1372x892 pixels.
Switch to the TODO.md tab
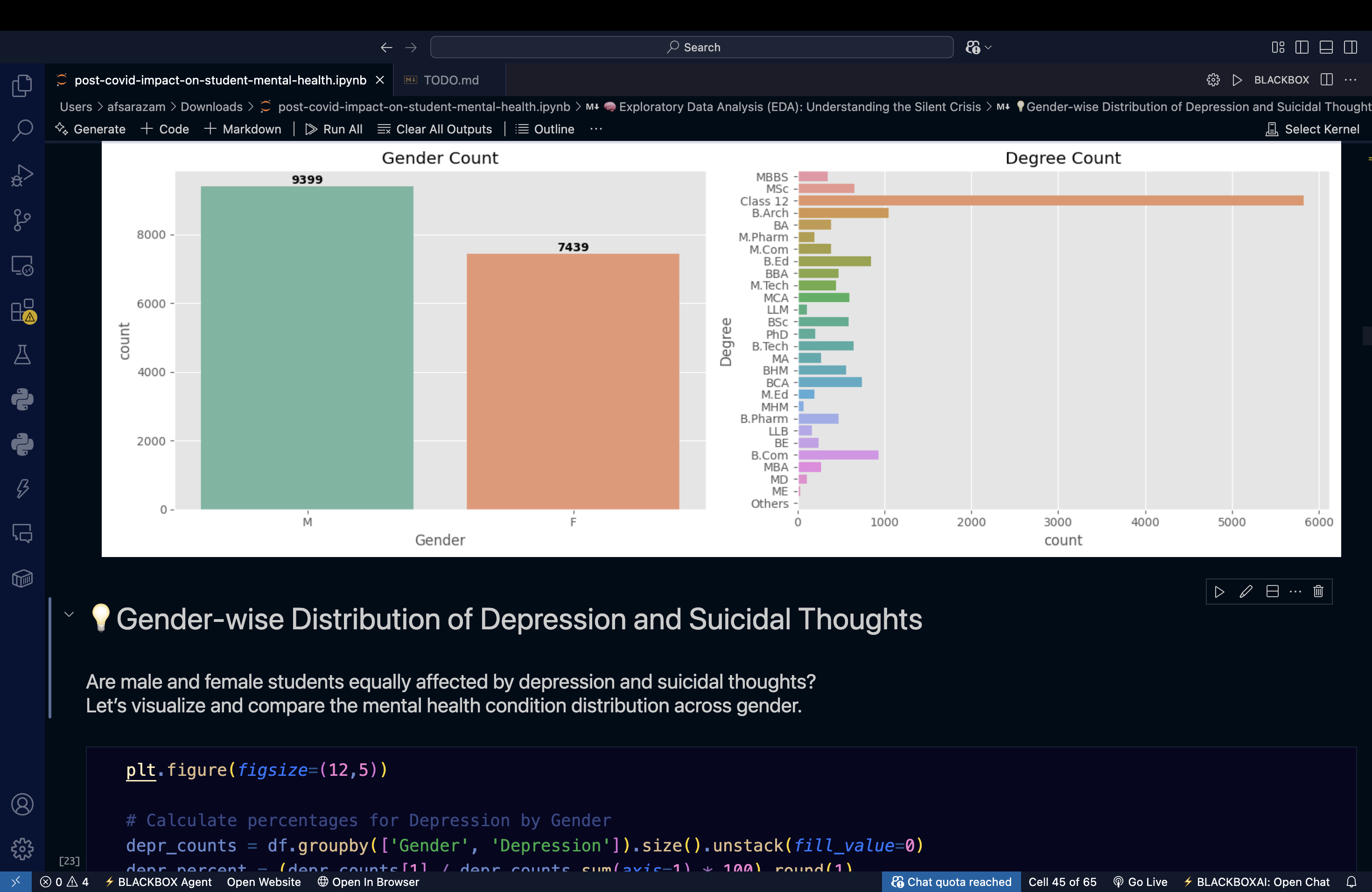[450, 80]
